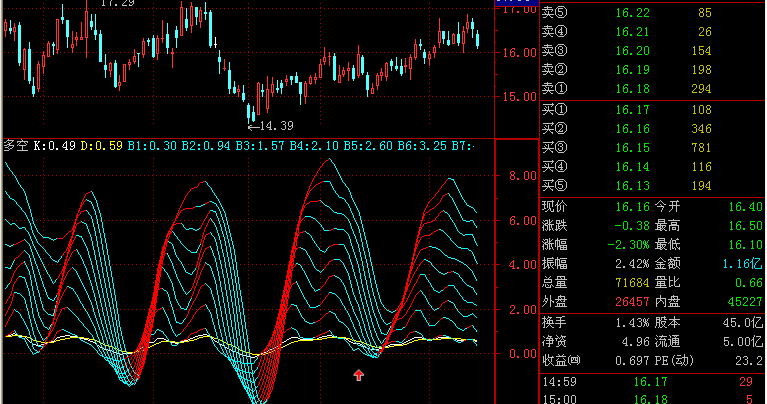Select the 金额 turnover value 1.16亿
Viewport: 767px width, 404px height.
(x=743, y=264)
